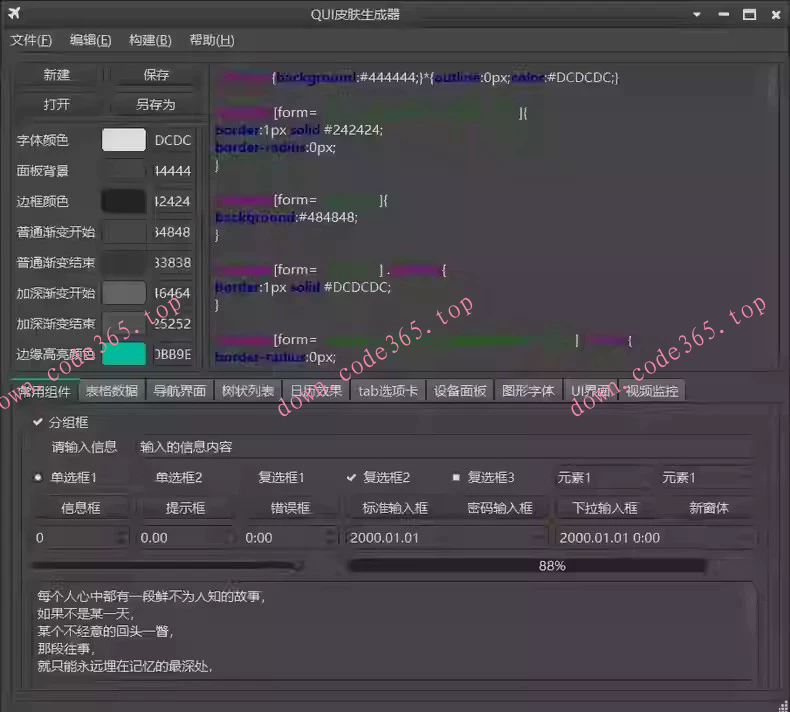Open the 编辑(E) menu
790x712 pixels.
pyautogui.click(x=91, y=40)
